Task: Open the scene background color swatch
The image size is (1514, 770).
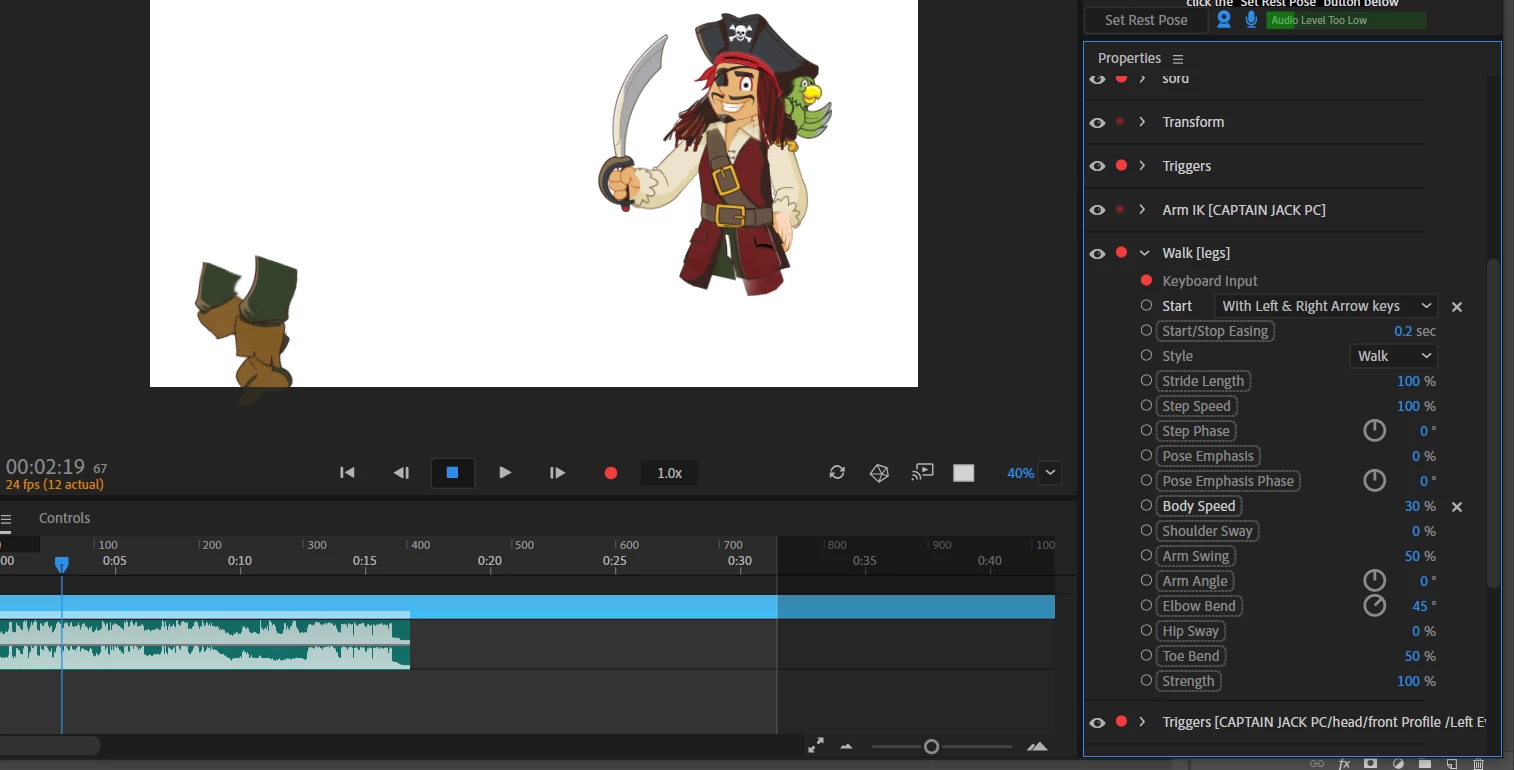Action: coord(963,473)
